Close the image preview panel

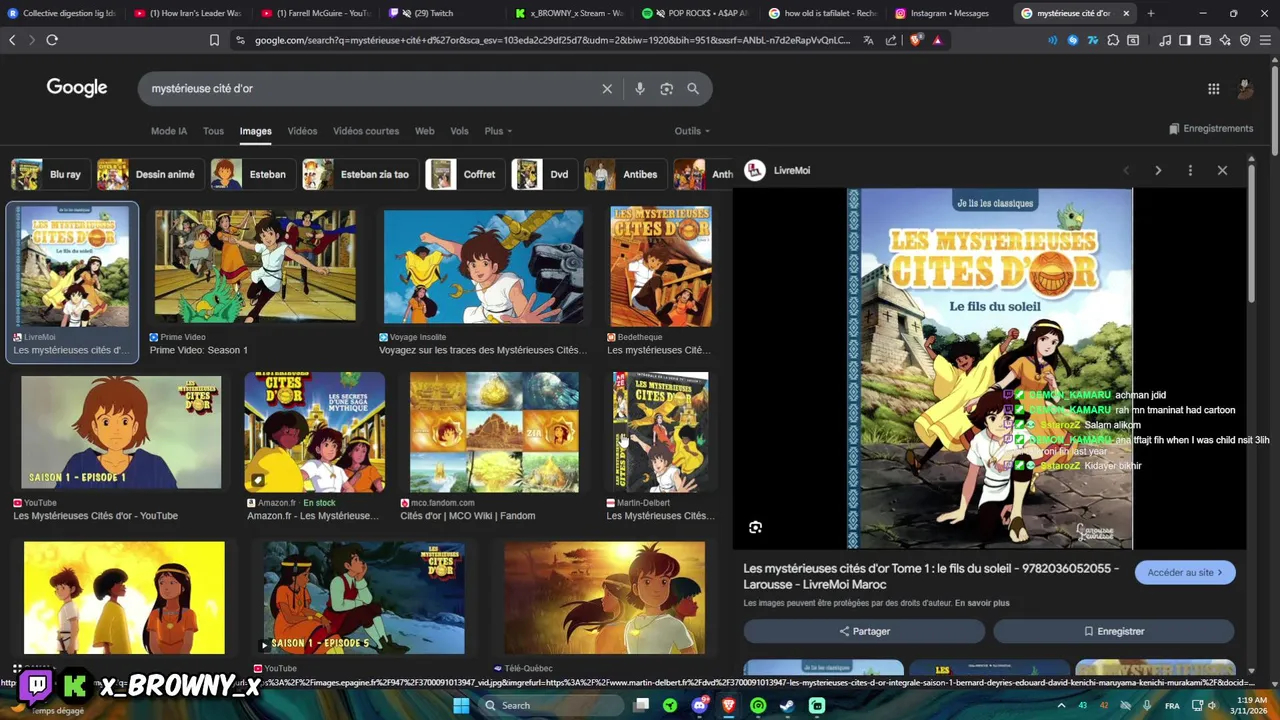[x=1222, y=170]
